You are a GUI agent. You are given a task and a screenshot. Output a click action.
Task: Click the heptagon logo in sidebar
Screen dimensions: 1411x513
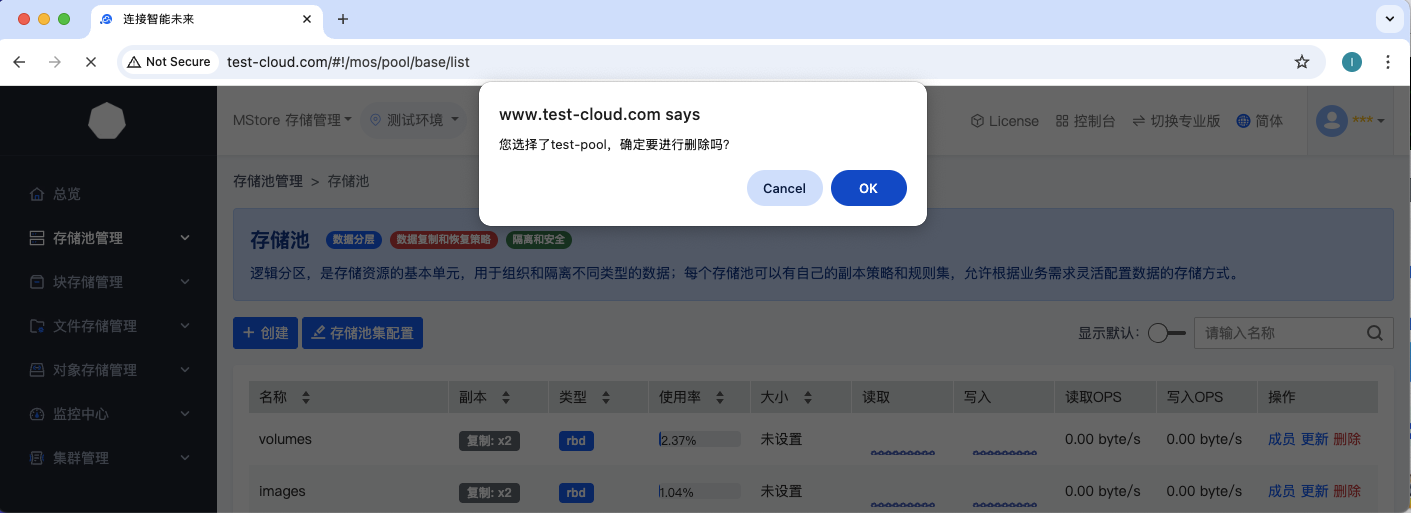pyautogui.click(x=107, y=121)
